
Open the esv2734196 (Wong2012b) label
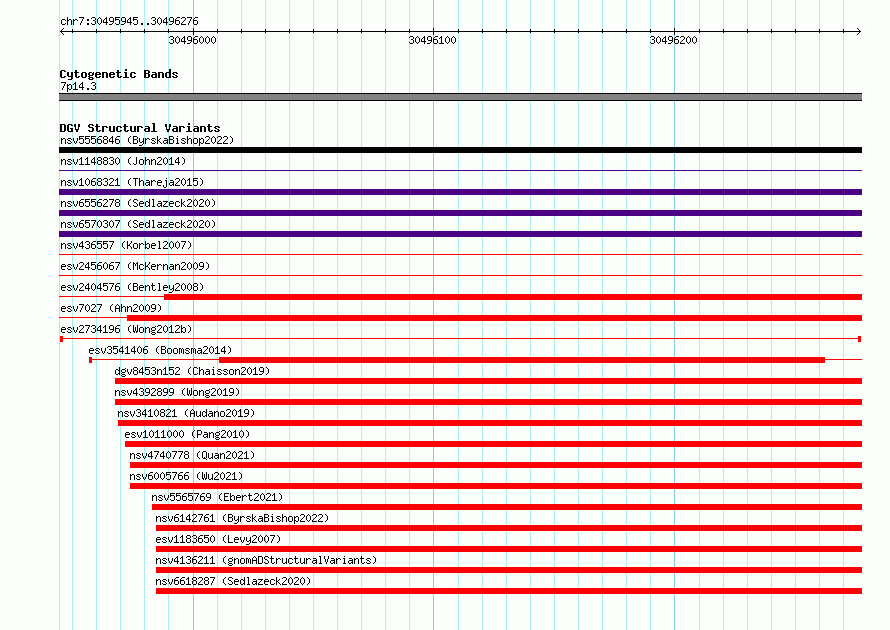click(126, 329)
